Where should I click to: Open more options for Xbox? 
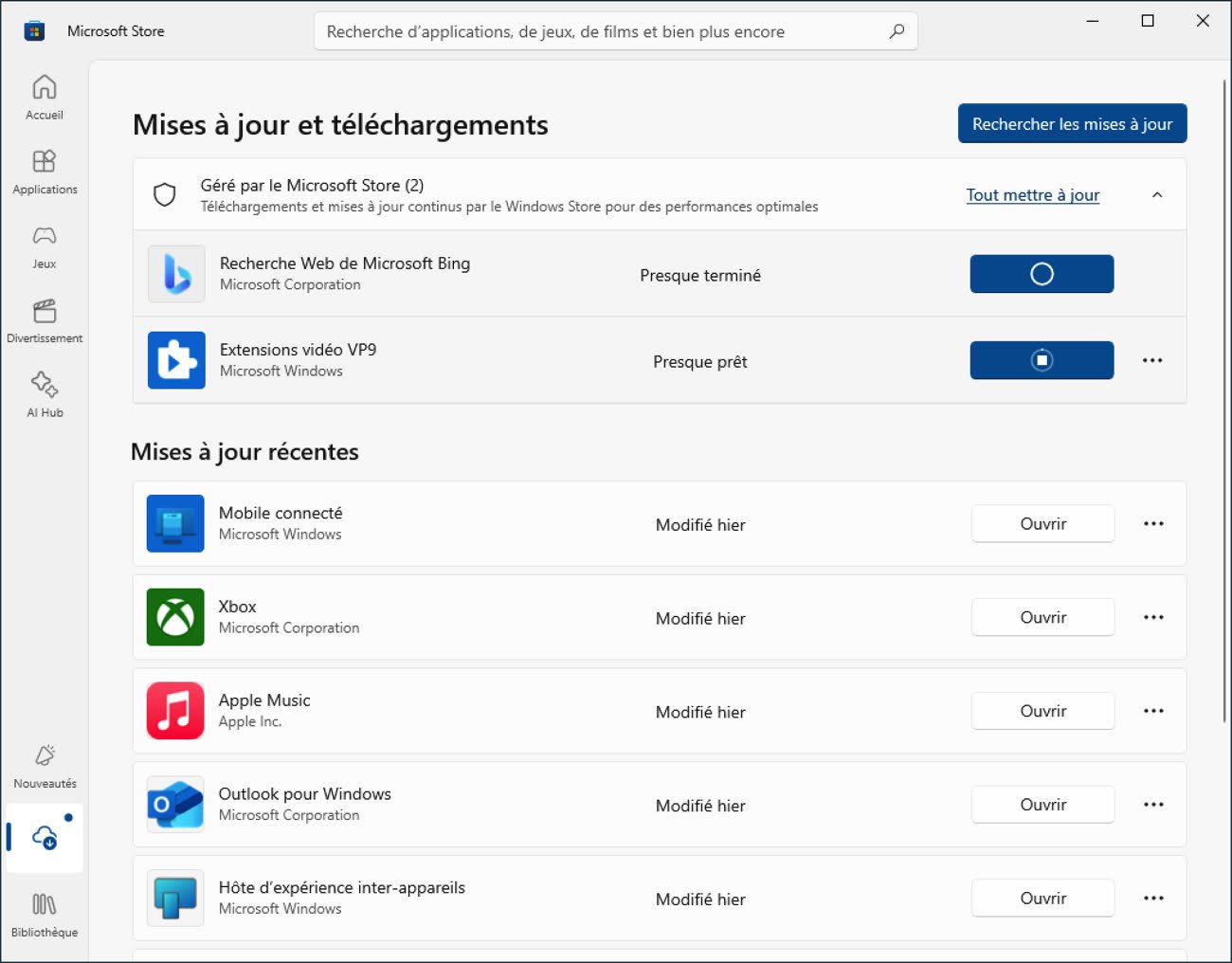click(x=1153, y=617)
